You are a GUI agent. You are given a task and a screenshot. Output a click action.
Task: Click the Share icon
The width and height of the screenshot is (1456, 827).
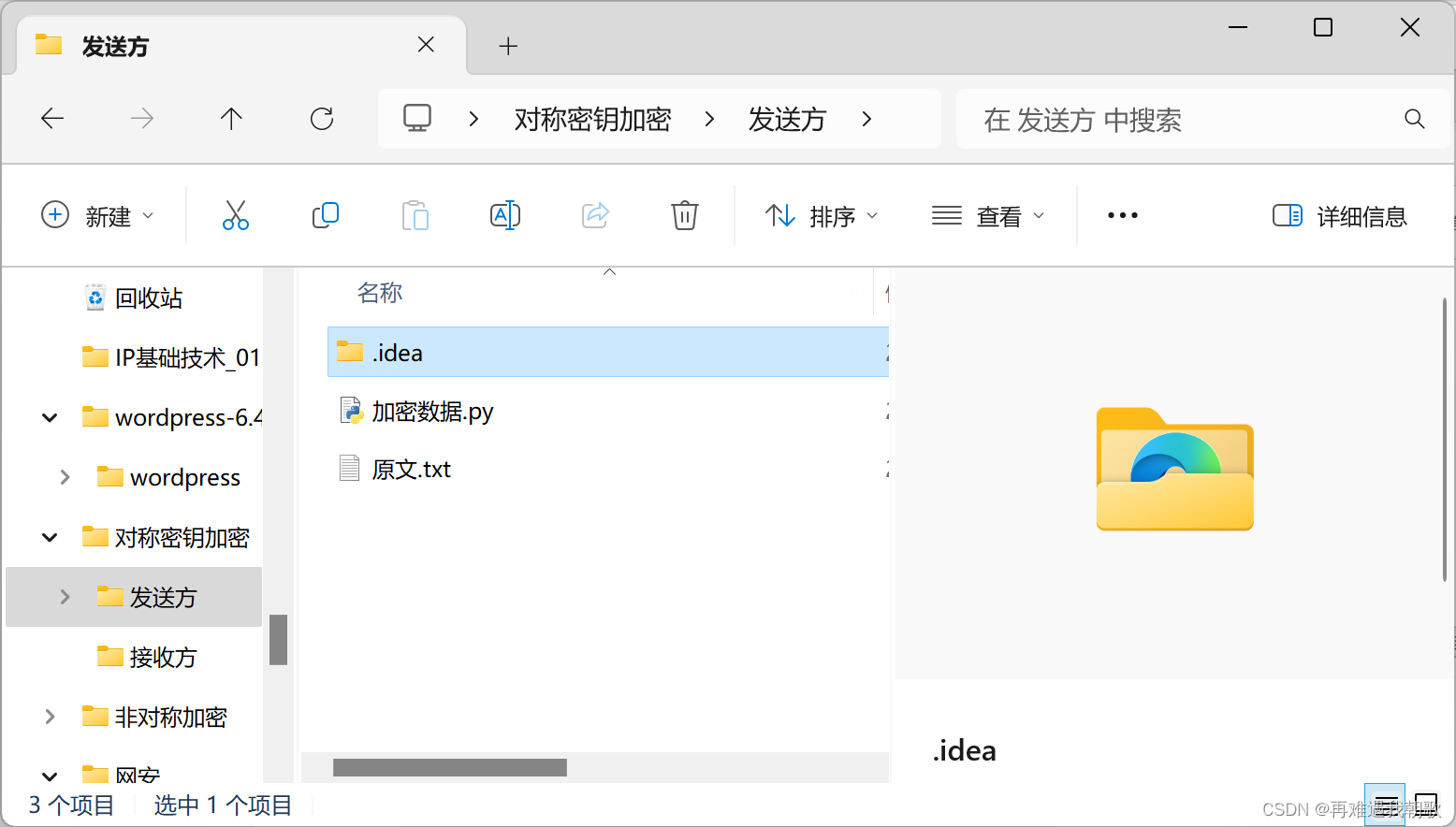coord(595,215)
